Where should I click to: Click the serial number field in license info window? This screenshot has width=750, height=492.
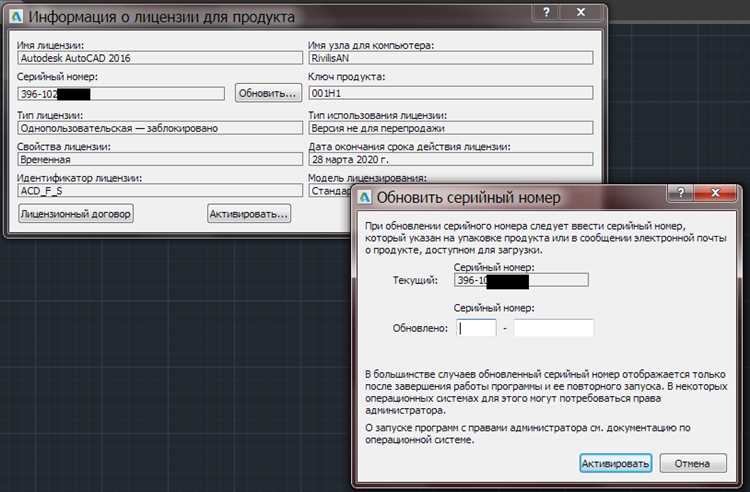(121, 94)
